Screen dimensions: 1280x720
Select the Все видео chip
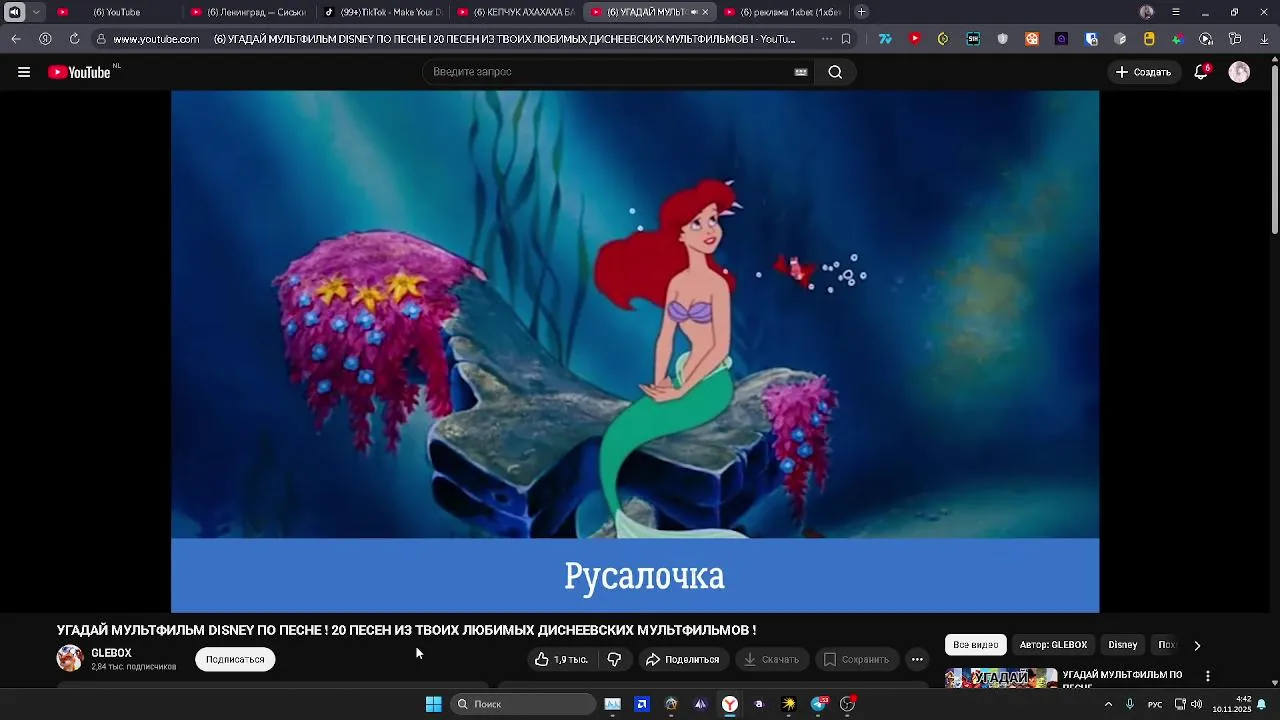coord(975,645)
